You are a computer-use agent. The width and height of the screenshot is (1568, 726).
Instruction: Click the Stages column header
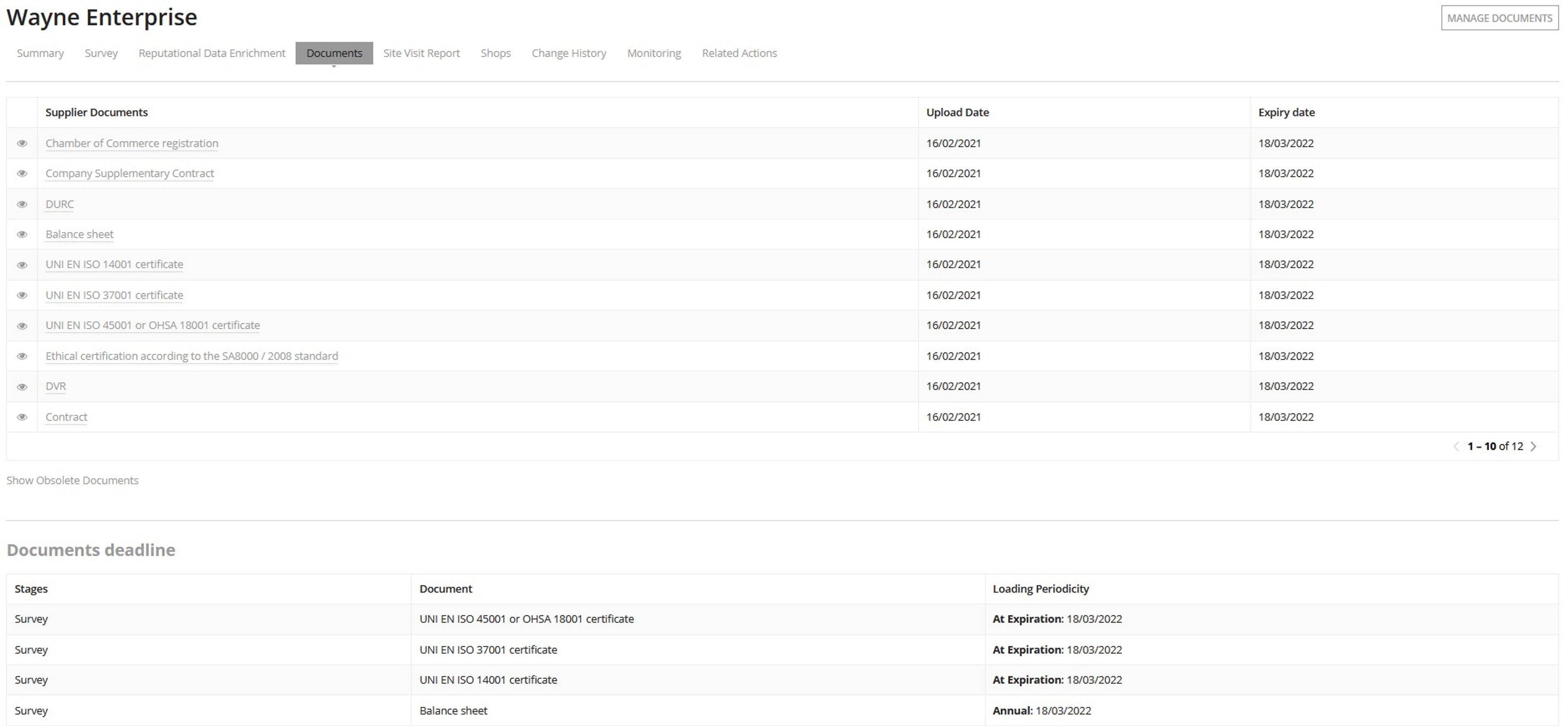(31, 588)
